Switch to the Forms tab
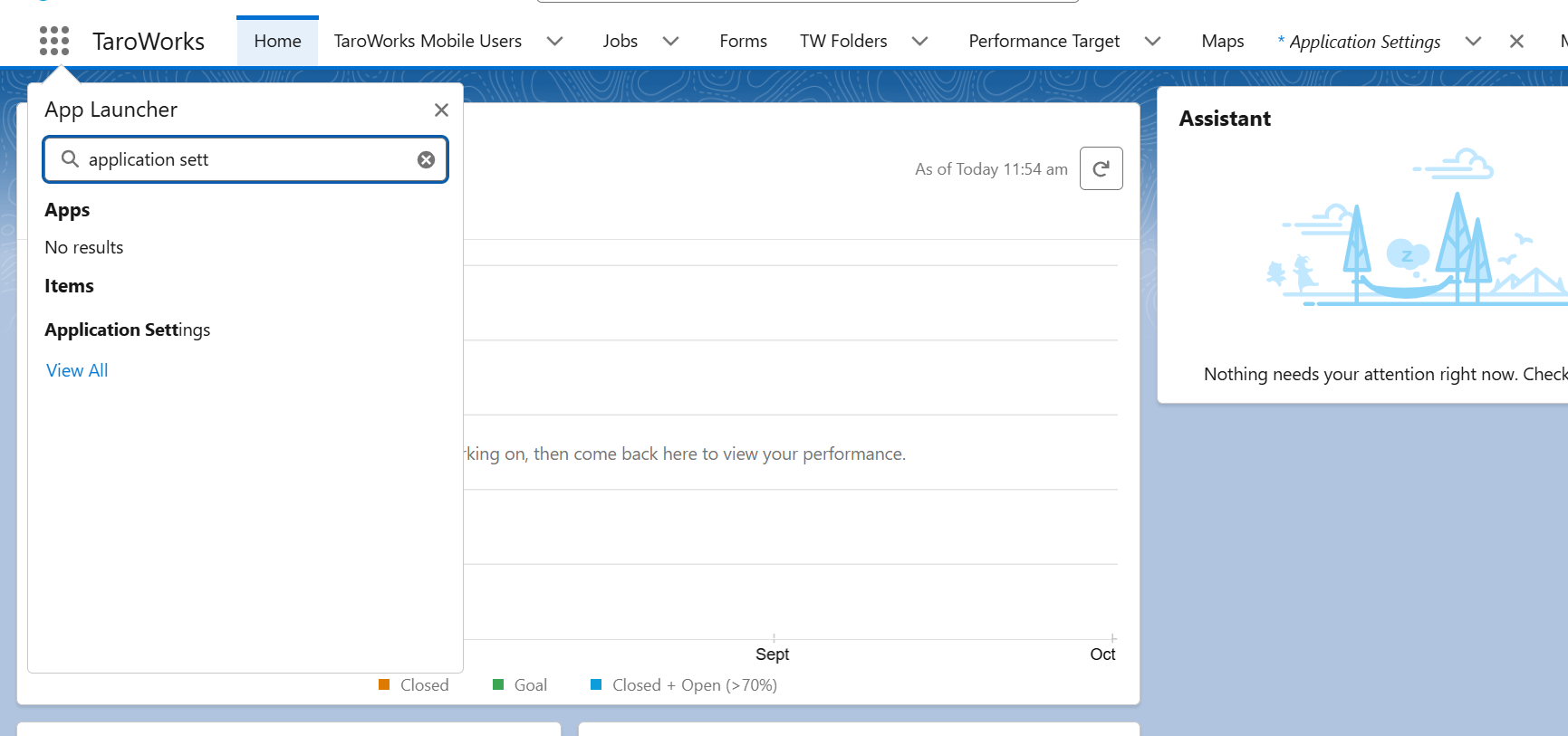The image size is (1568, 736). tap(743, 41)
